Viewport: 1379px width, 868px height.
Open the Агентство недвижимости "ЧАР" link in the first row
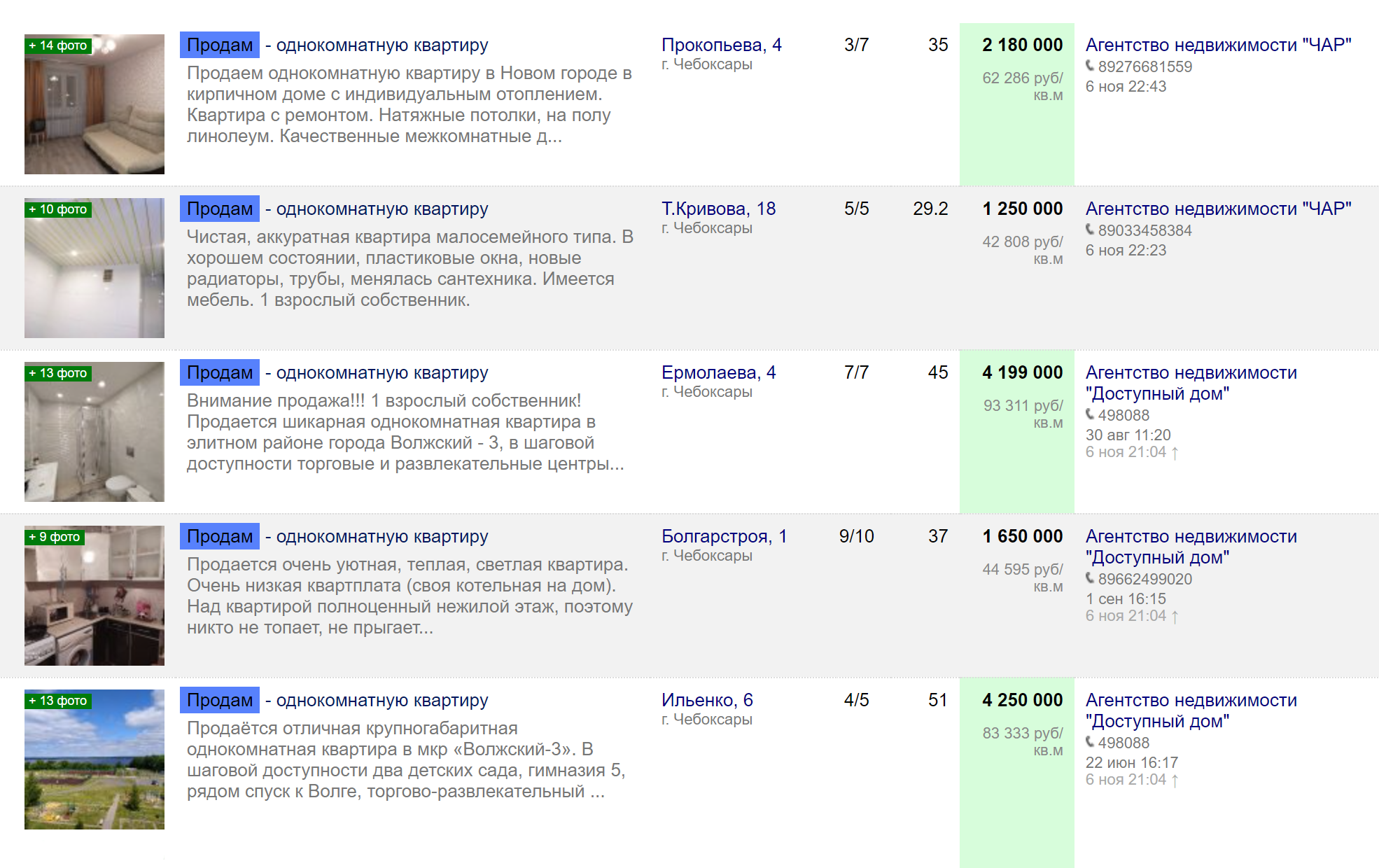[1218, 45]
